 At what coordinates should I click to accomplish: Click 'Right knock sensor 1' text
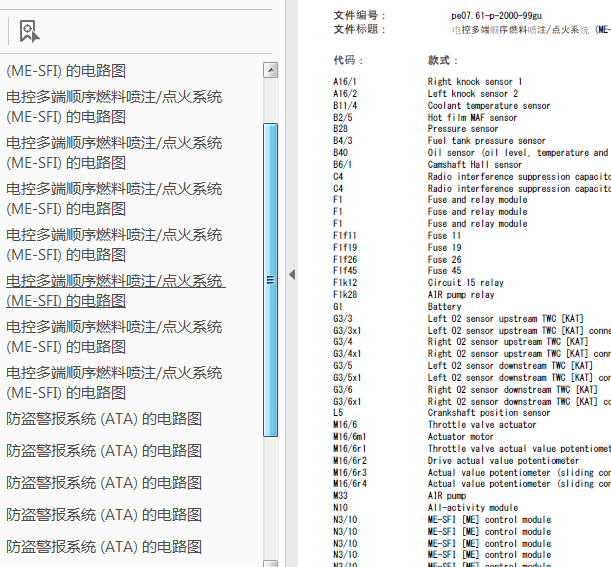click(x=475, y=82)
